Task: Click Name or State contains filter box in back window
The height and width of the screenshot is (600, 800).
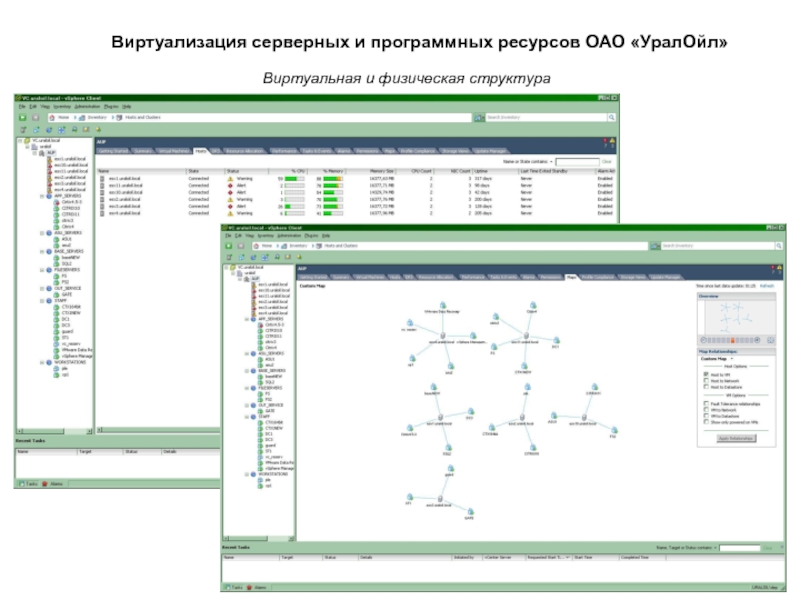Action: (577, 162)
